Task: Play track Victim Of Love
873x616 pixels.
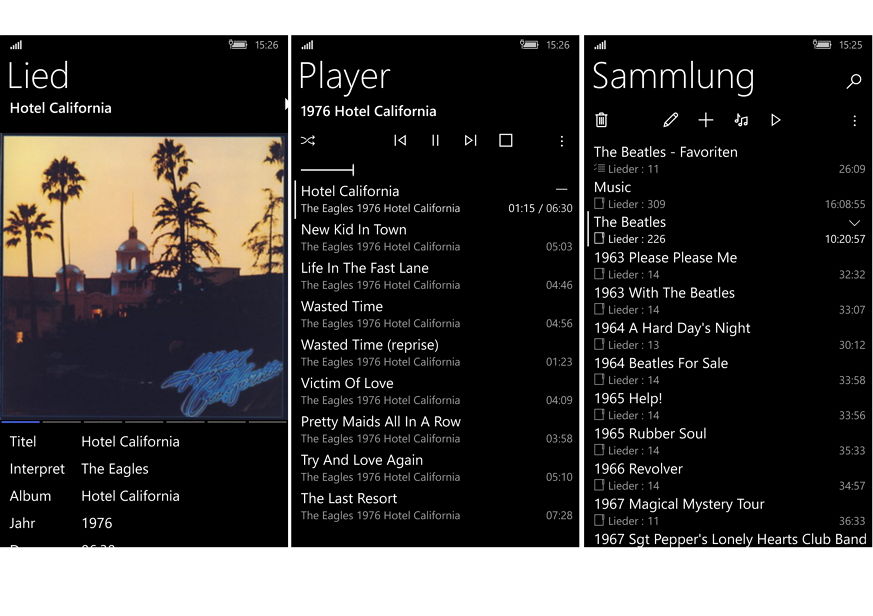Action: click(436, 392)
